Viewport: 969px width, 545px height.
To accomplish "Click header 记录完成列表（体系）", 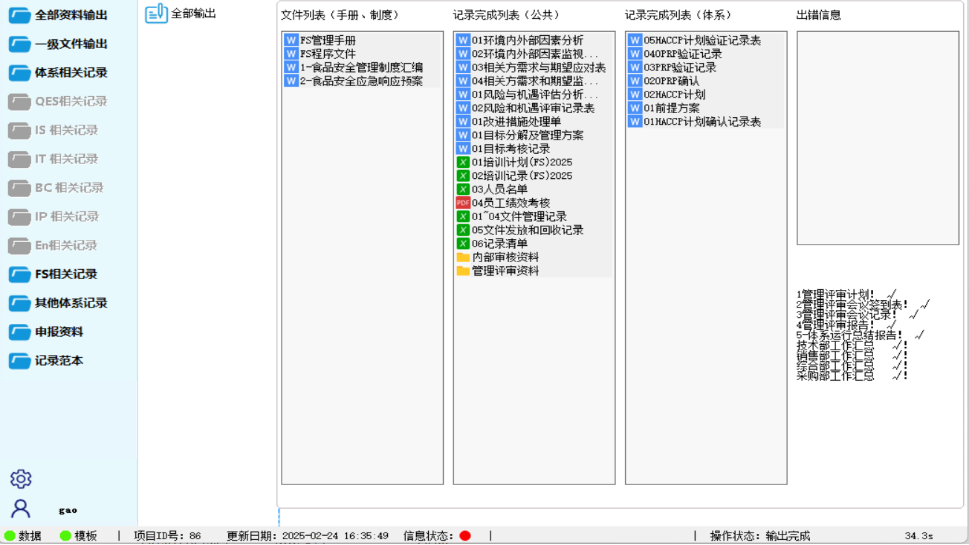I will point(680,15).
